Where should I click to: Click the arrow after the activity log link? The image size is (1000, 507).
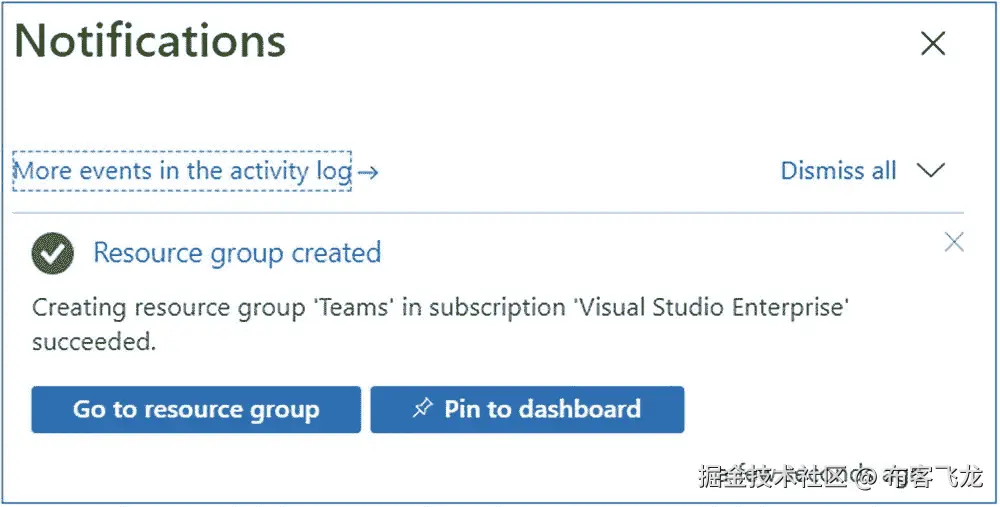[368, 173]
